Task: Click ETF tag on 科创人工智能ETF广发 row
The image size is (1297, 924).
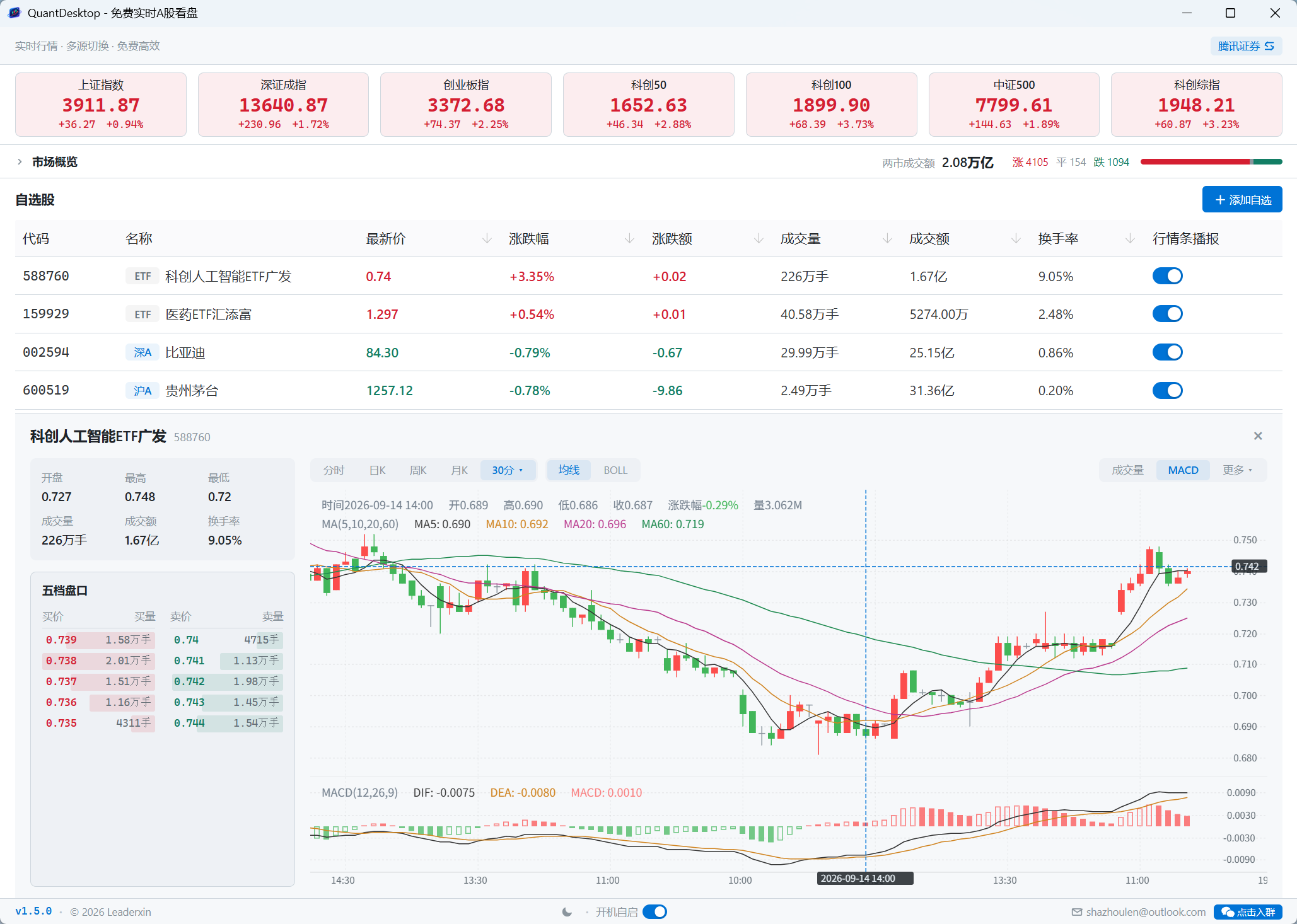Action: tap(142, 276)
